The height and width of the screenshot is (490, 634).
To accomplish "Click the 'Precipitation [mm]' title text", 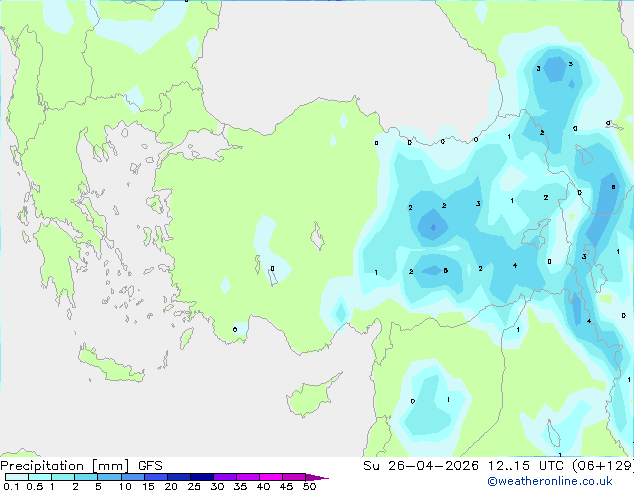I will coord(65,466).
